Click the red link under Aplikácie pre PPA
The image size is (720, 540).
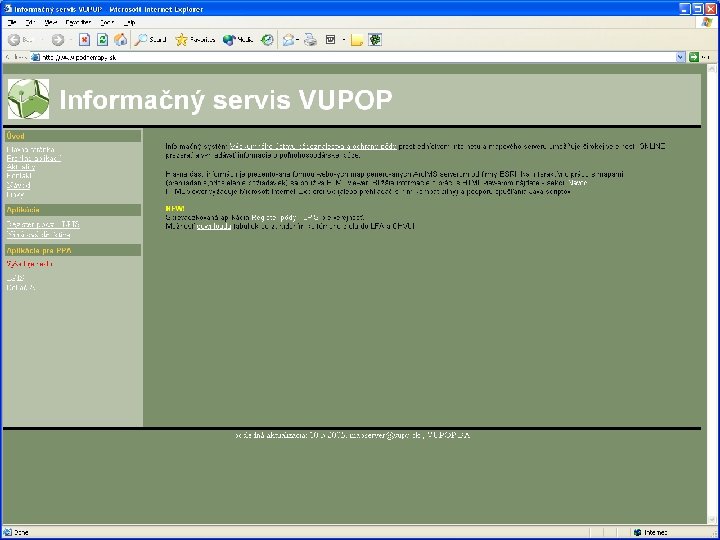coord(29,264)
